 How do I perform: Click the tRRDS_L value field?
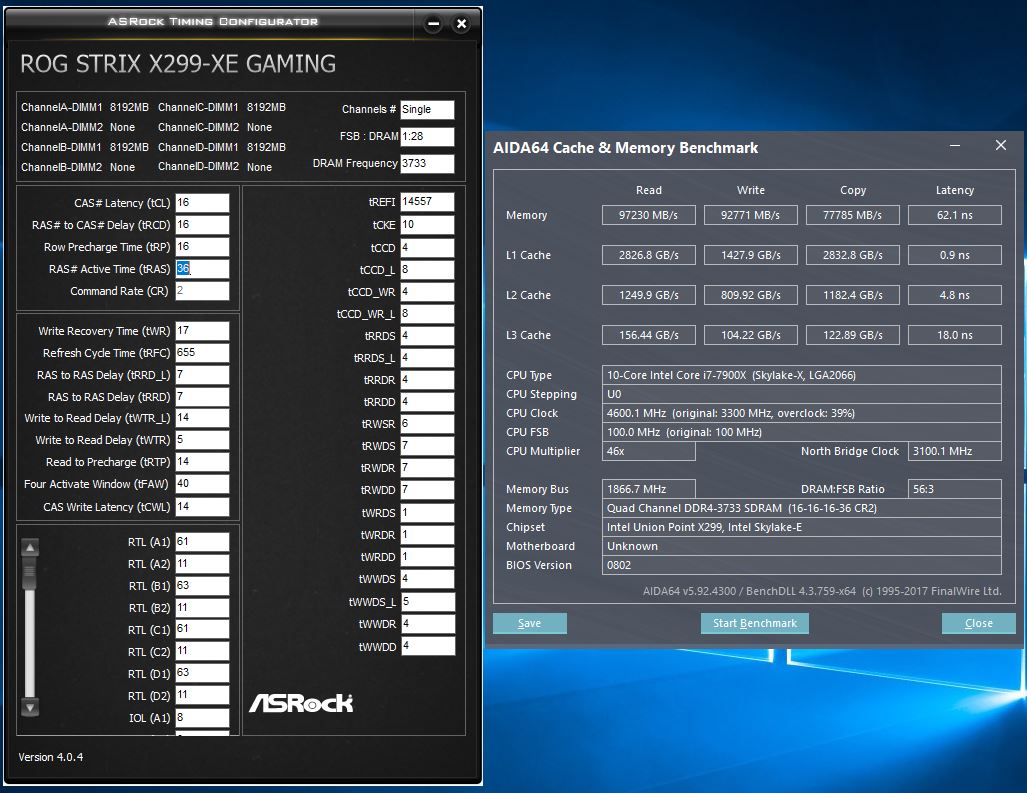[x=427, y=358]
